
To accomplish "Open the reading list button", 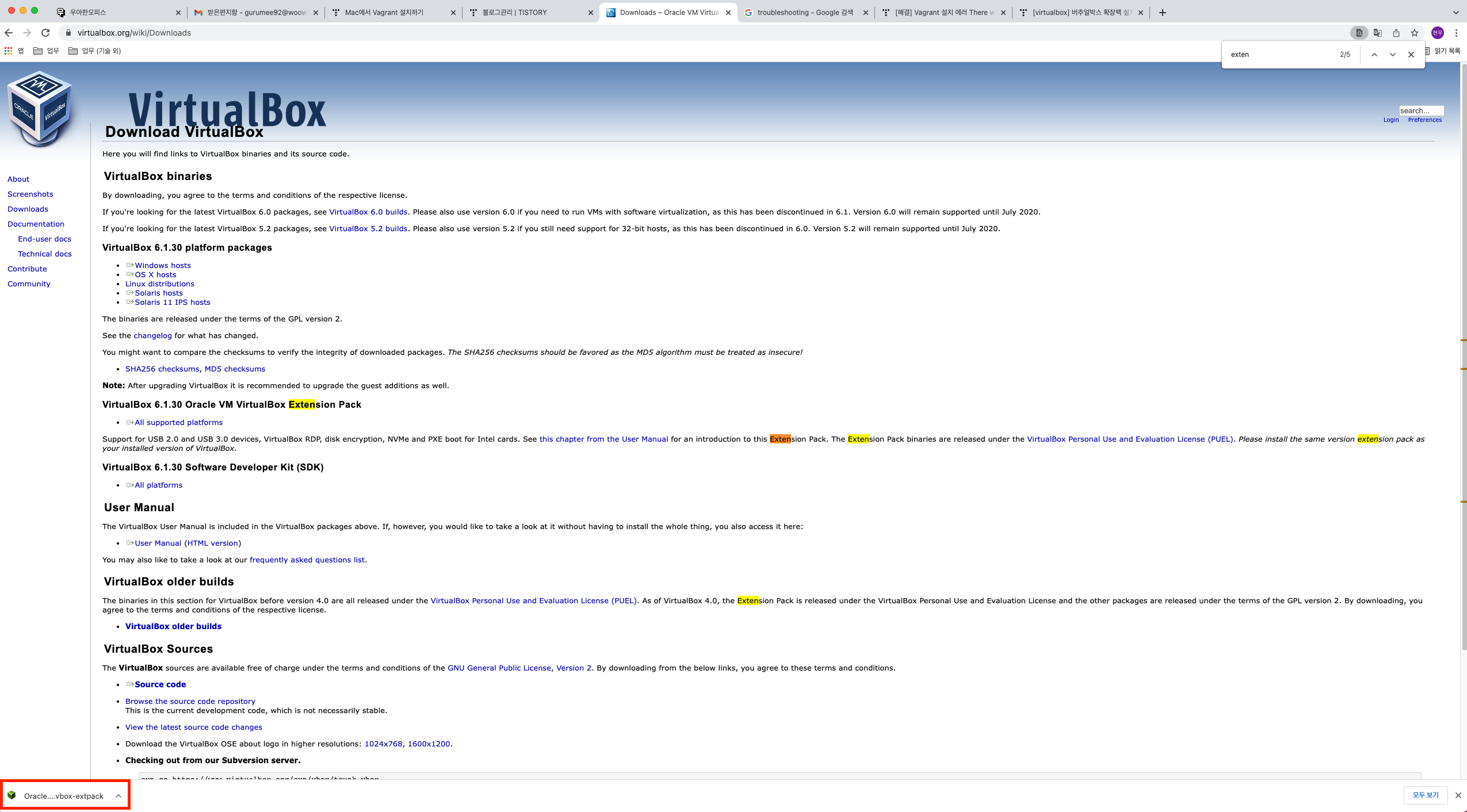I will (1443, 51).
